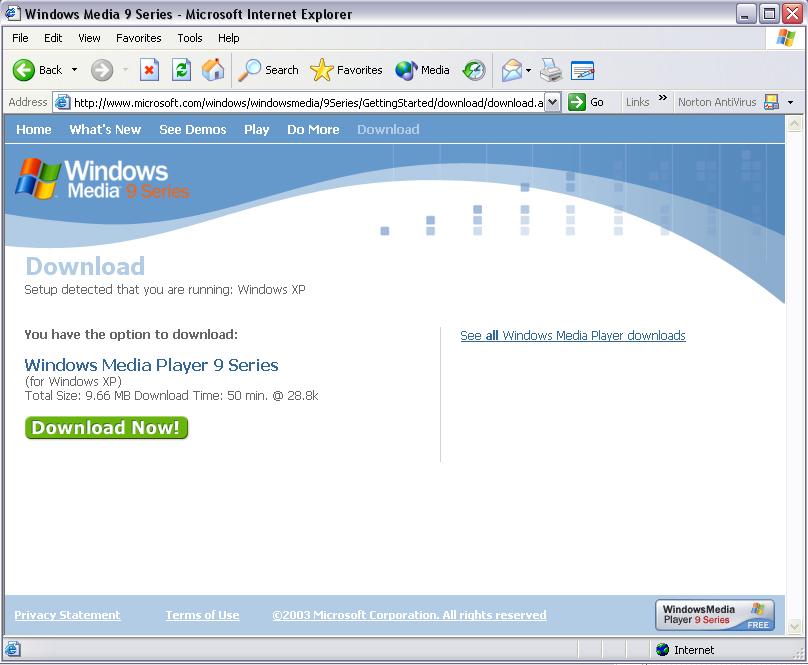The height and width of the screenshot is (665, 808).
Task: Open the Play navigation tab
Action: 257,130
